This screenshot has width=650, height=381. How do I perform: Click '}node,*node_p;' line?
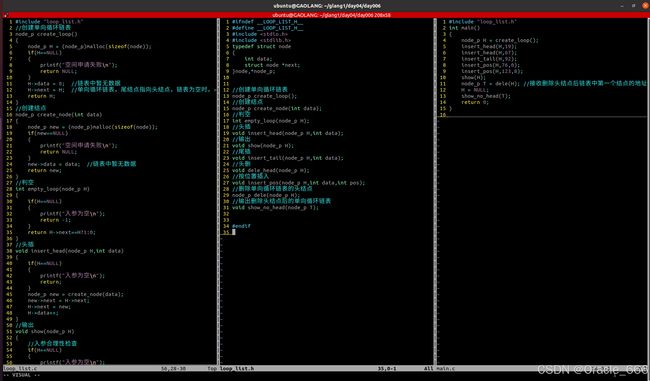click(x=254, y=71)
